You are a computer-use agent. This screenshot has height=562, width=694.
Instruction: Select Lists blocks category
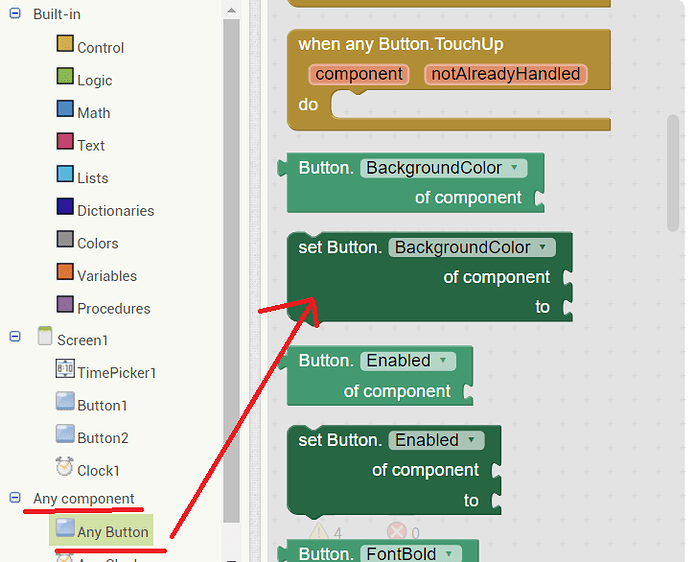pos(93,178)
